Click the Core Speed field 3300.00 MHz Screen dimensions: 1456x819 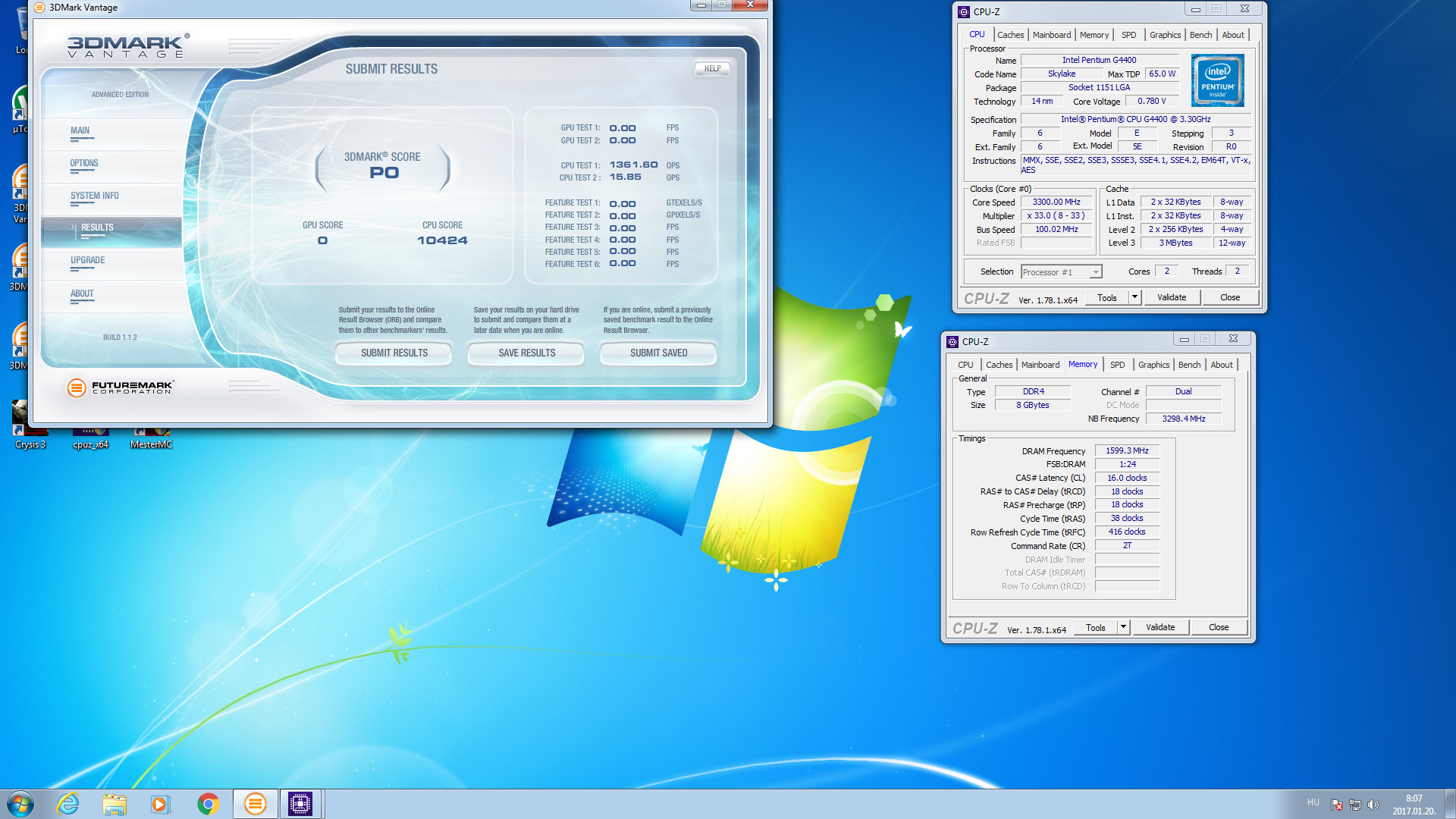coord(1056,202)
